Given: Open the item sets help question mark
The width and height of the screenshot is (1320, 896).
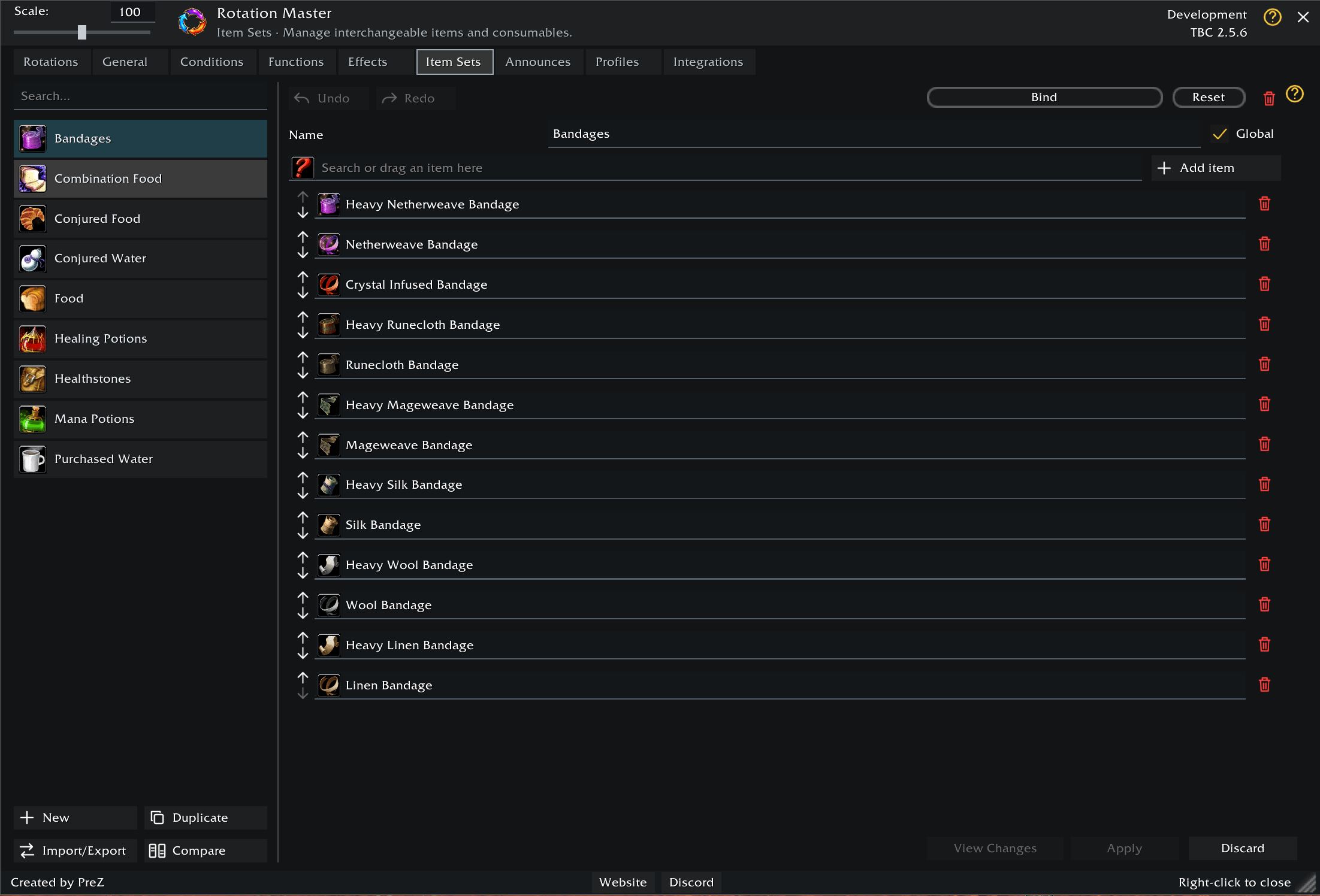Looking at the screenshot, I should click(x=1295, y=94).
